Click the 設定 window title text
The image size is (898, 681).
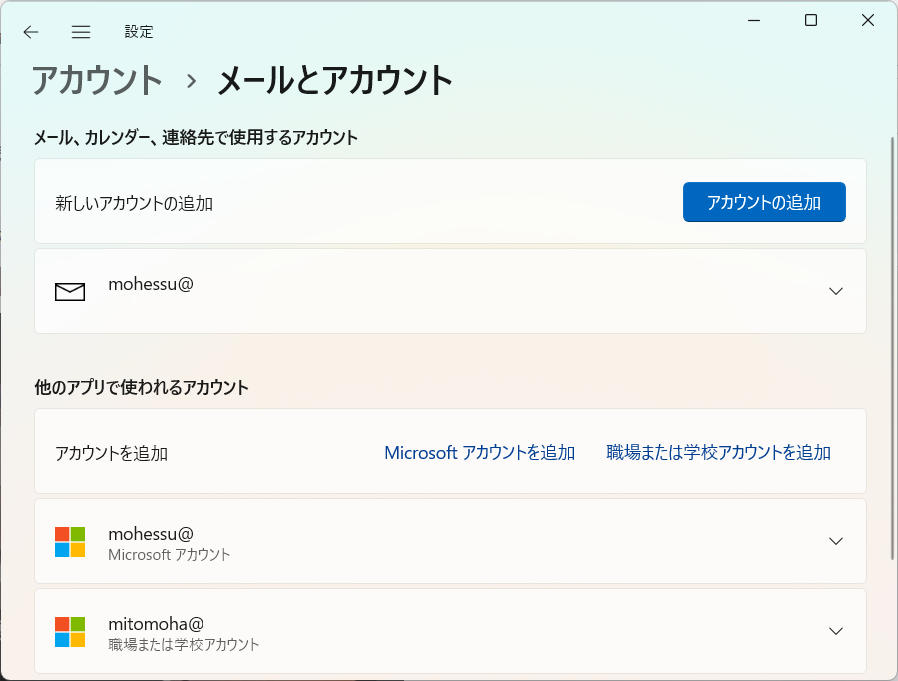pos(139,32)
